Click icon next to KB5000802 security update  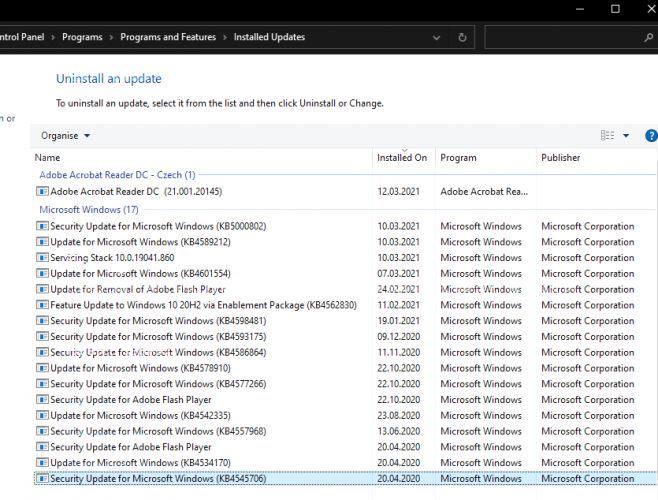tap(42, 226)
